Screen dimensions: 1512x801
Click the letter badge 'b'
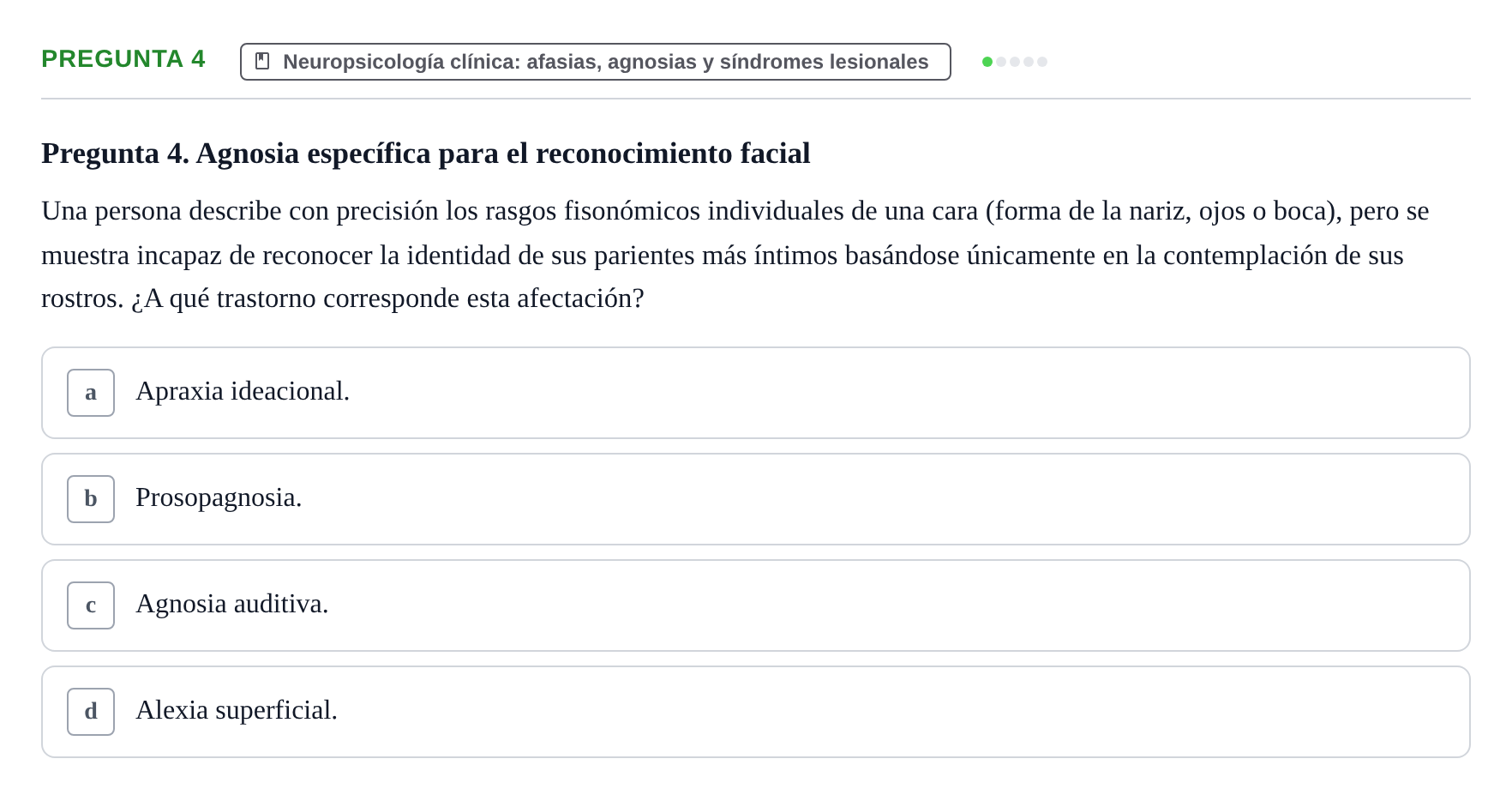point(91,499)
